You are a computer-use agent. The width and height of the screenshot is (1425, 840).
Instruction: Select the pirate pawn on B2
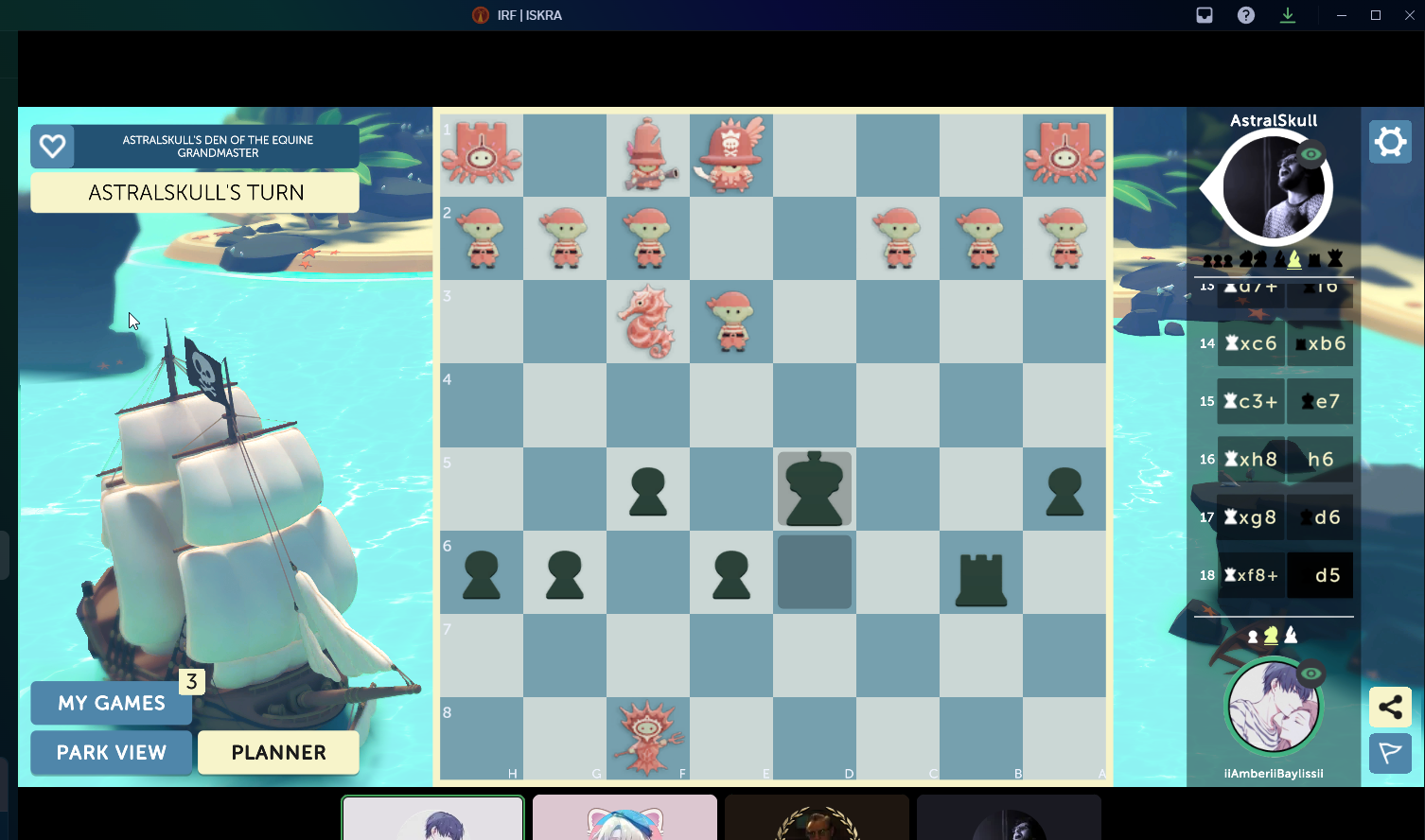pos(981,238)
